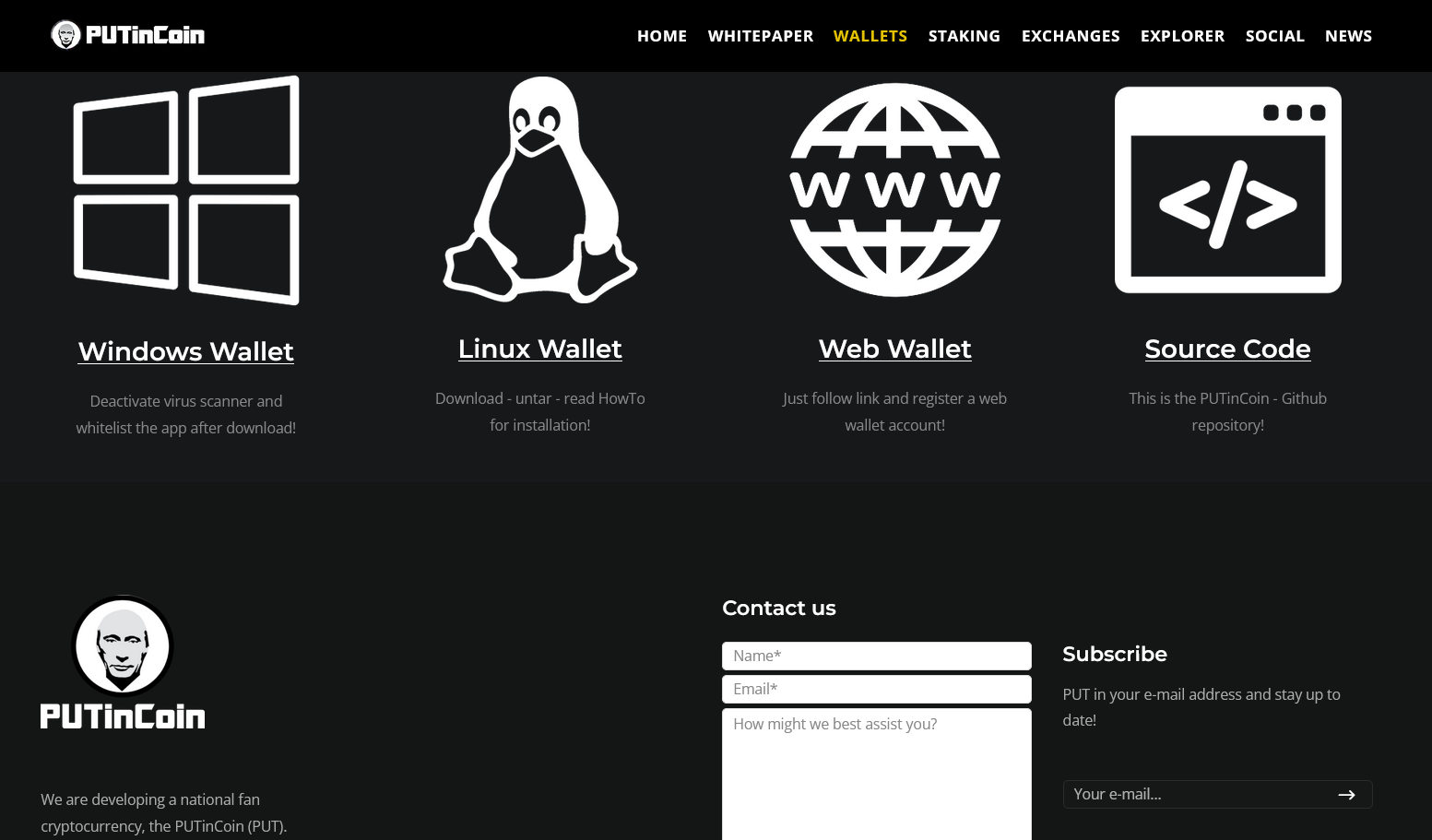Open the SOCIAL menu item
Image resolution: width=1432 pixels, height=840 pixels.
click(x=1275, y=36)
